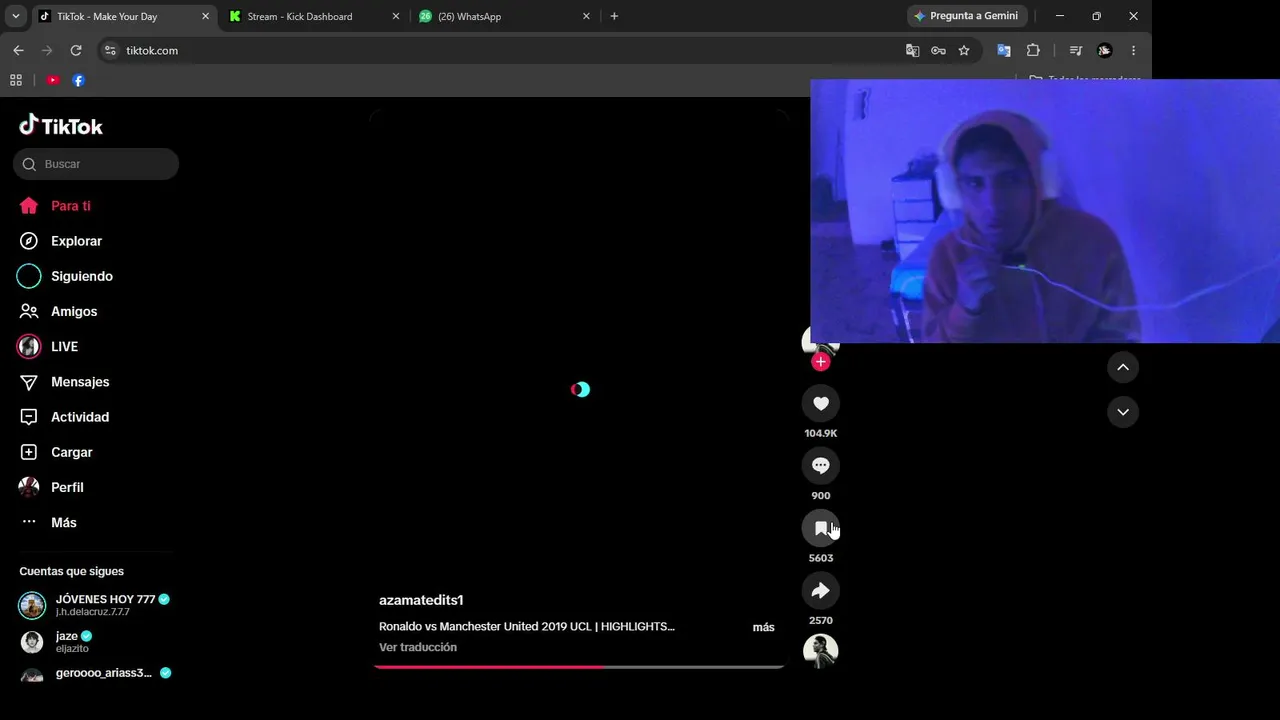Image resolution: width=1280 pixels, height=720 pixels.
Task: Open the Extensions puzzle menu
Action: 1033,50
